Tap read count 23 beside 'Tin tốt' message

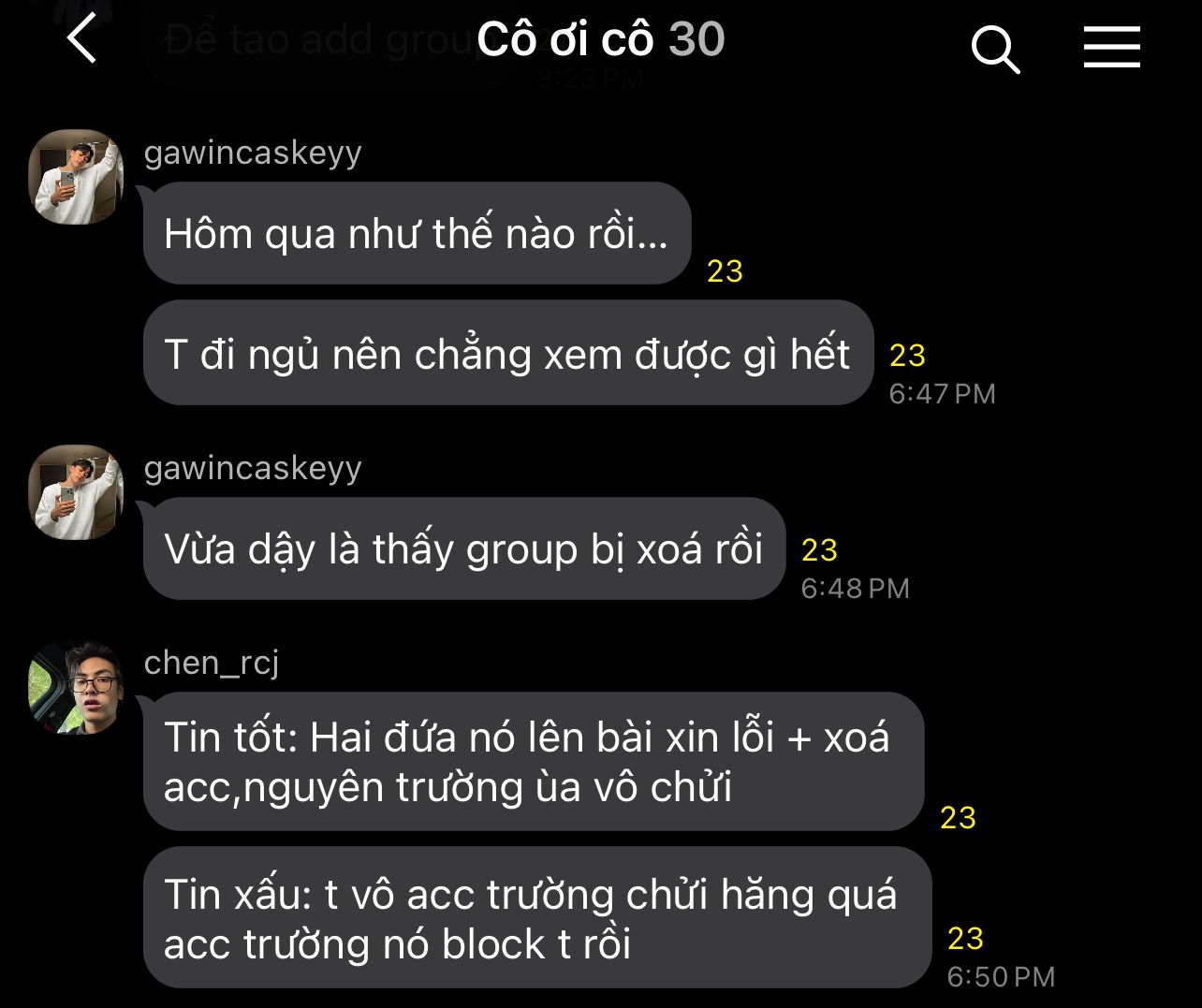pos(958,818)
